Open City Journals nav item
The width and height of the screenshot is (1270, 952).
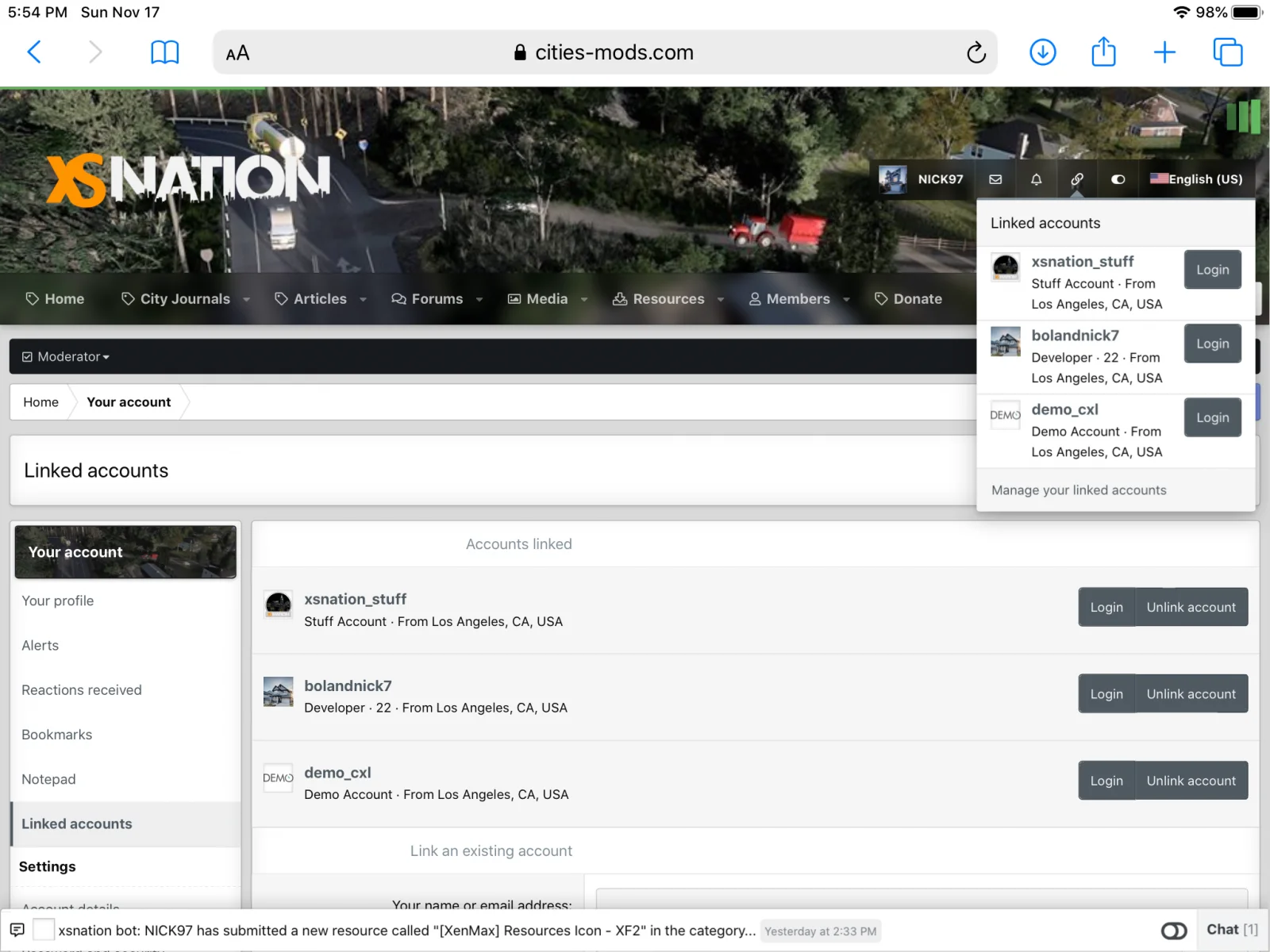click(x=176, y=299)
